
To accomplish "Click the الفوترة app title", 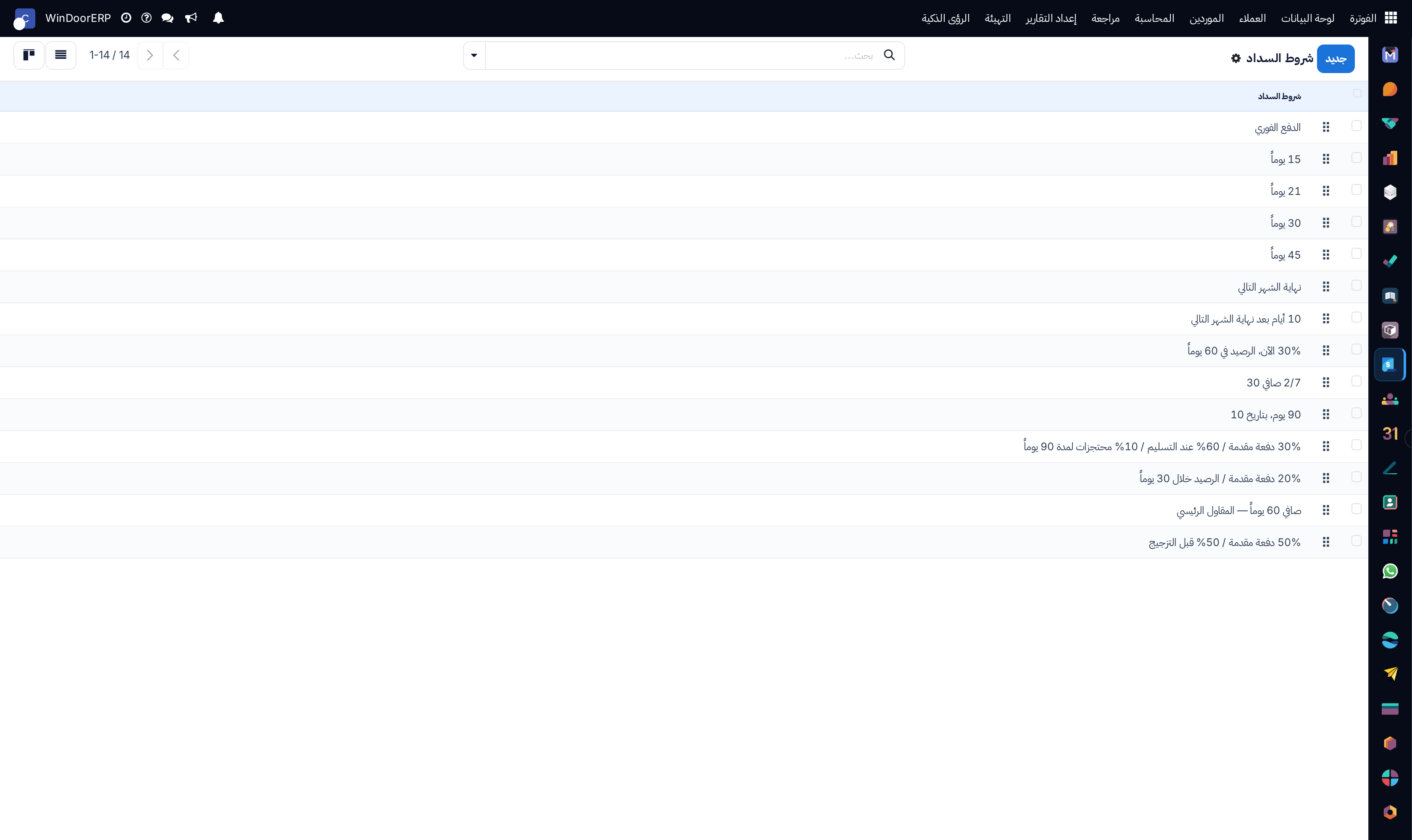I will (1363, 18).
